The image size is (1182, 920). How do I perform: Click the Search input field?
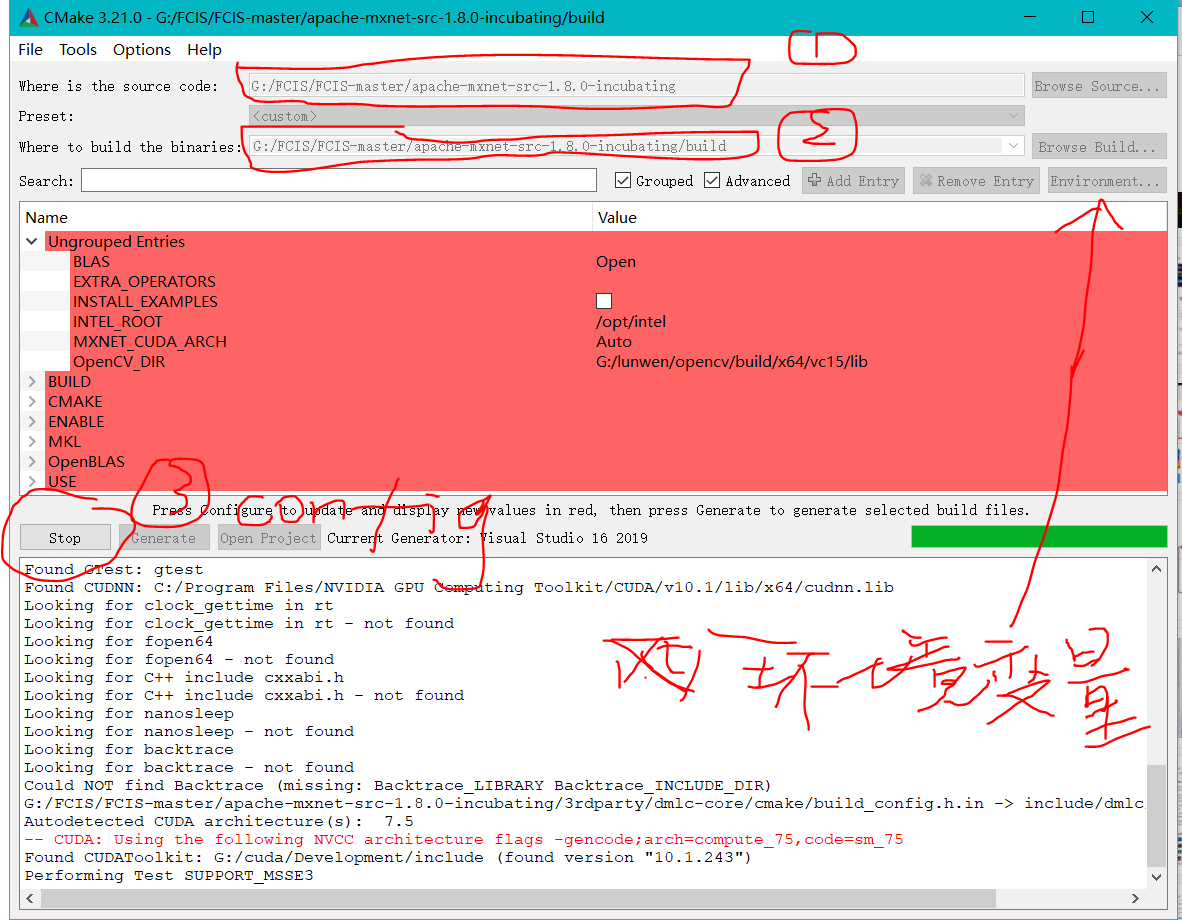click(338, 180)
